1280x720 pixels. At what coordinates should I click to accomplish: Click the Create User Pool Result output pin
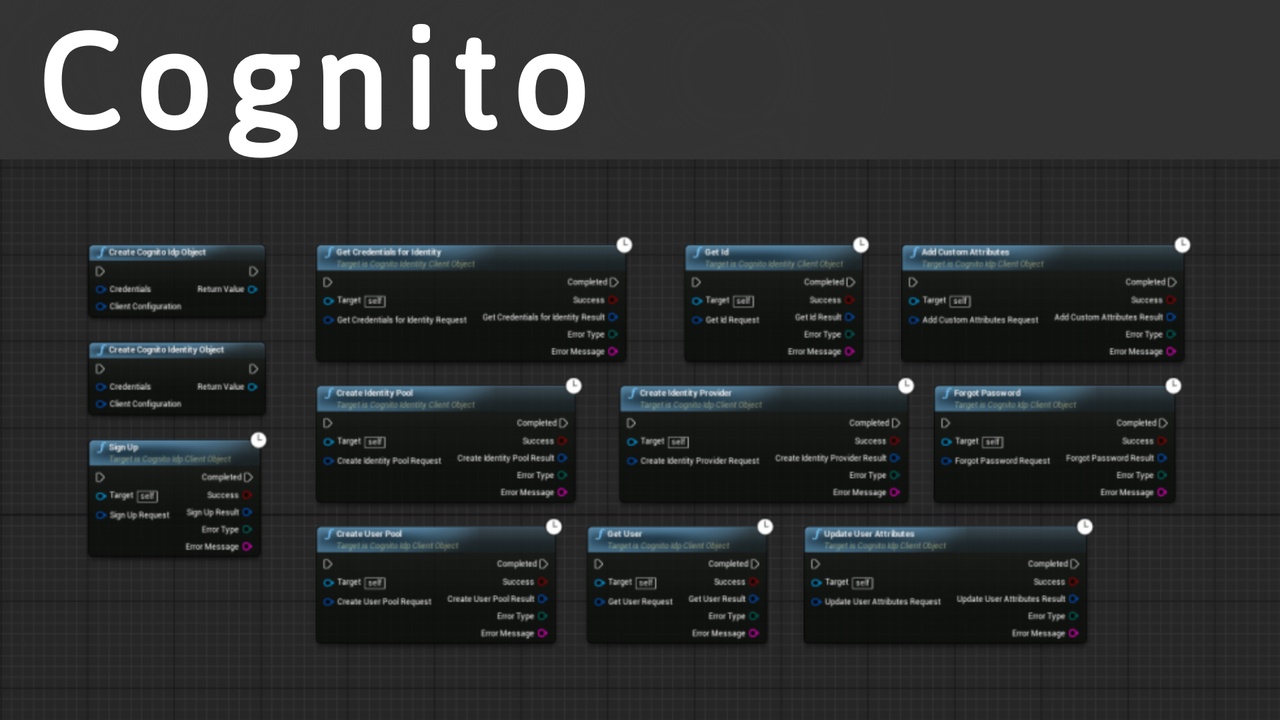click(542, 599)
